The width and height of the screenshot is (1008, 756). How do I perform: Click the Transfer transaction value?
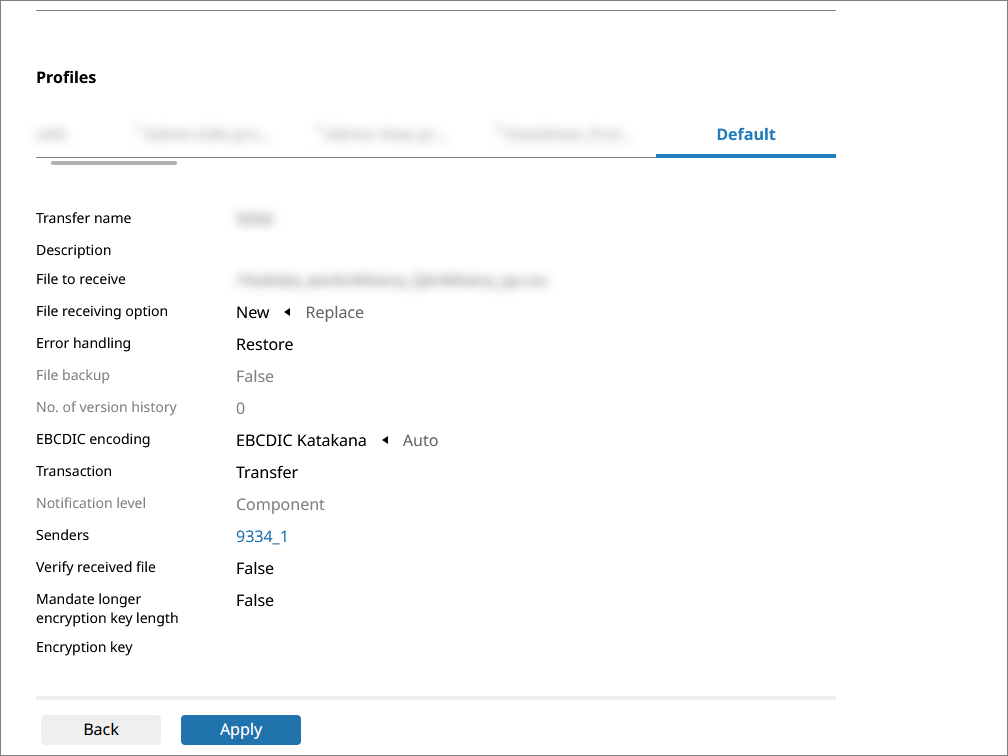[267, 473]
